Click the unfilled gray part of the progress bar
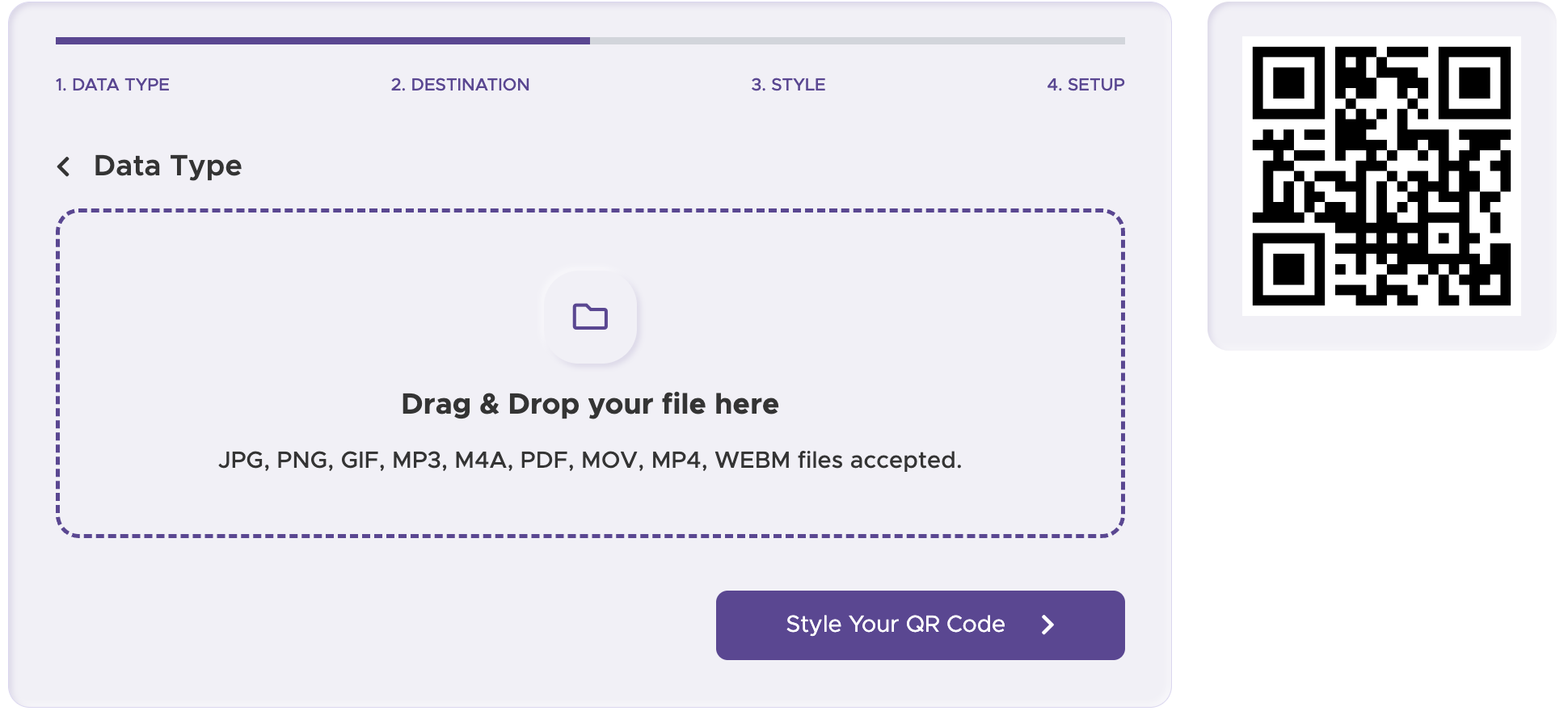Screen dimensions: 1568x711 (857, 40)
